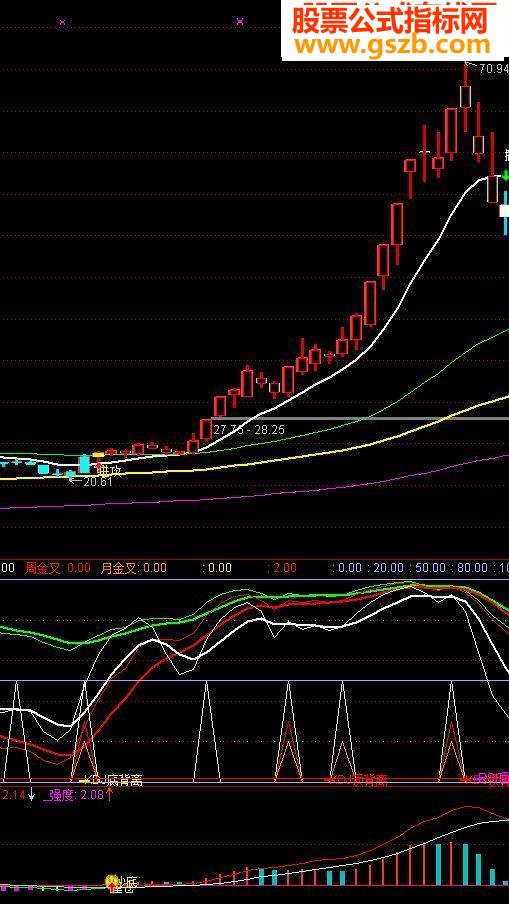The height and width of the screenshot is (904, 509).
Task: Click the 80.00 level value
Action: pyautogui.click(x=472, y=568)
